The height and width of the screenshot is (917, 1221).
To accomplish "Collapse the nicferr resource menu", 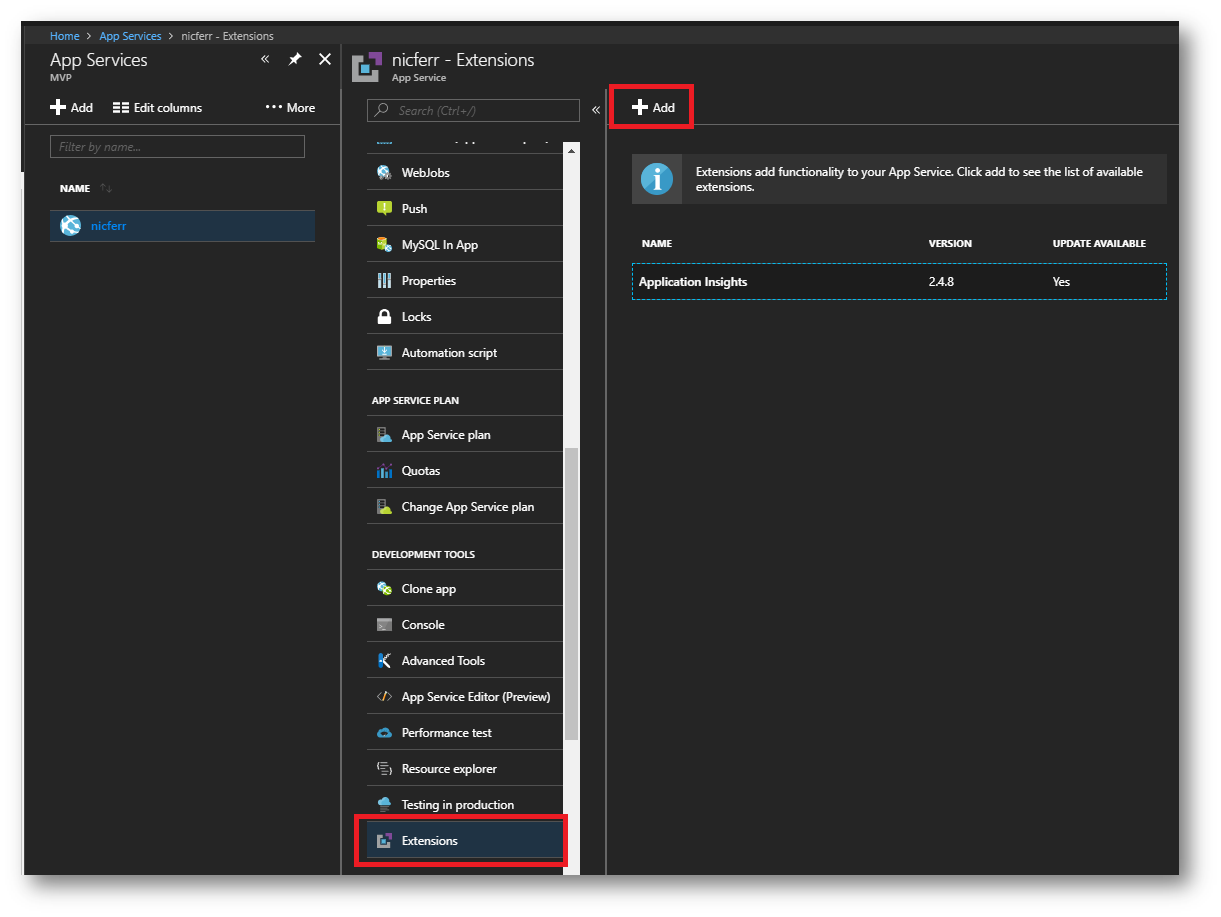I will (595, 110).
